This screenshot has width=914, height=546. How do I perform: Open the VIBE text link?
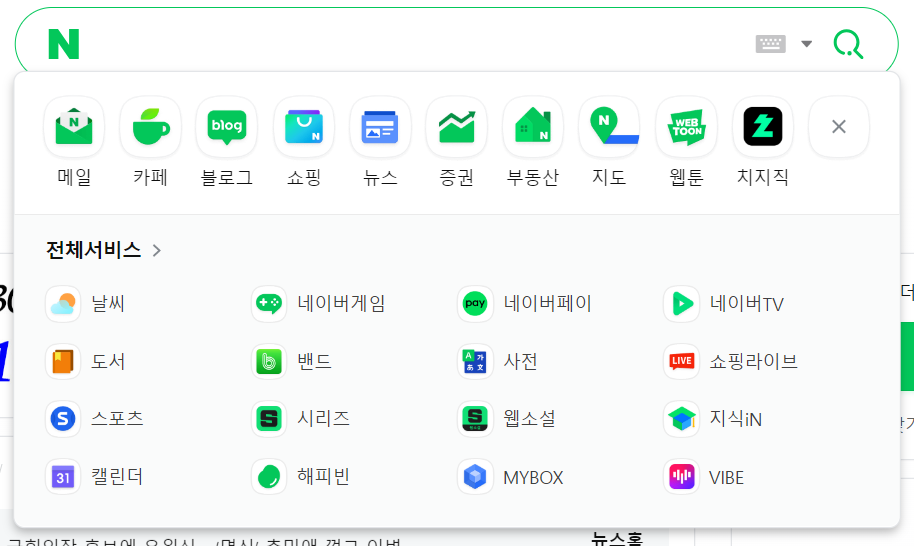tap(726, 478)
